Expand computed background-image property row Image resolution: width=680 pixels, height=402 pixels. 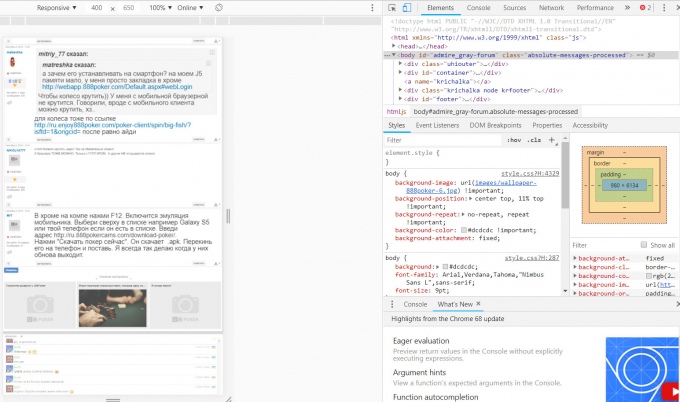tap(575, 284)
